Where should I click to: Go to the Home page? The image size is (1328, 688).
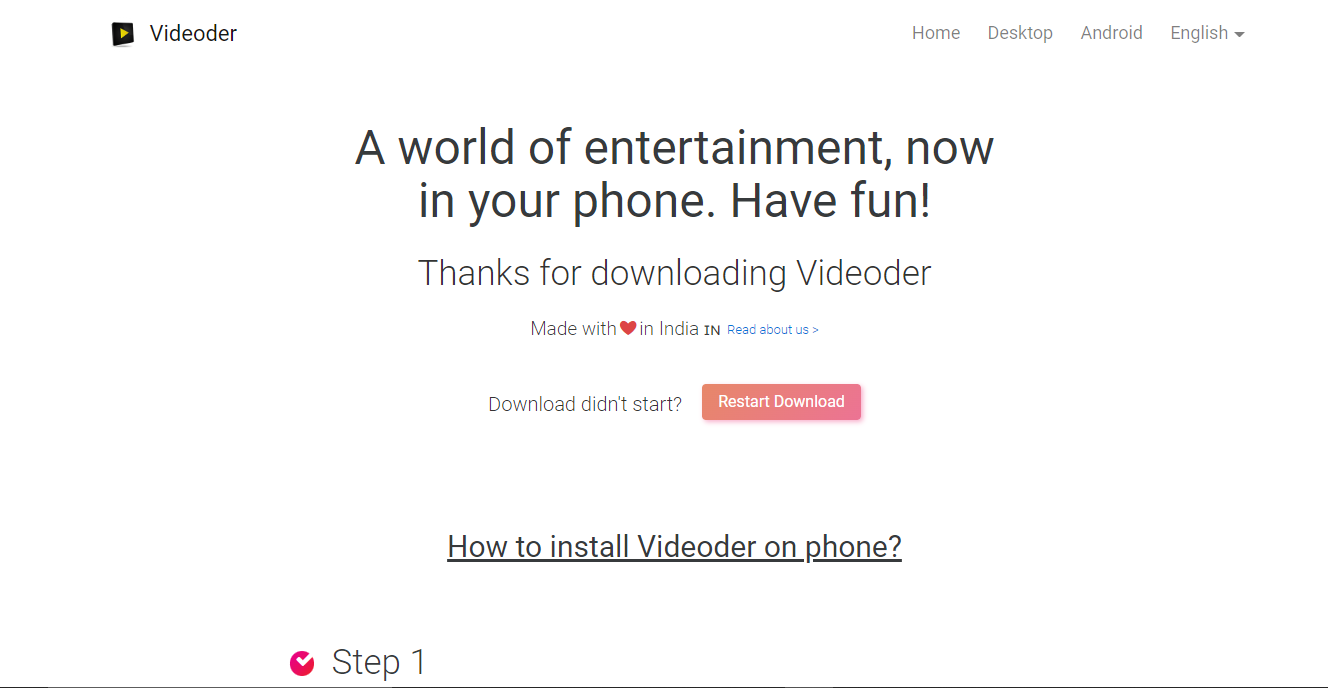(936, 33)
